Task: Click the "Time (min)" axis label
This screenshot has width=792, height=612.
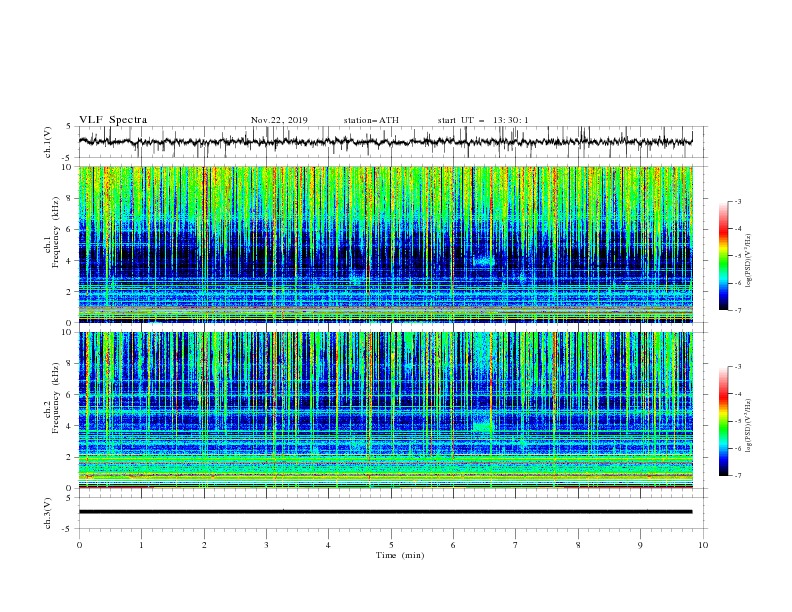Action: (x=400, y=555)
